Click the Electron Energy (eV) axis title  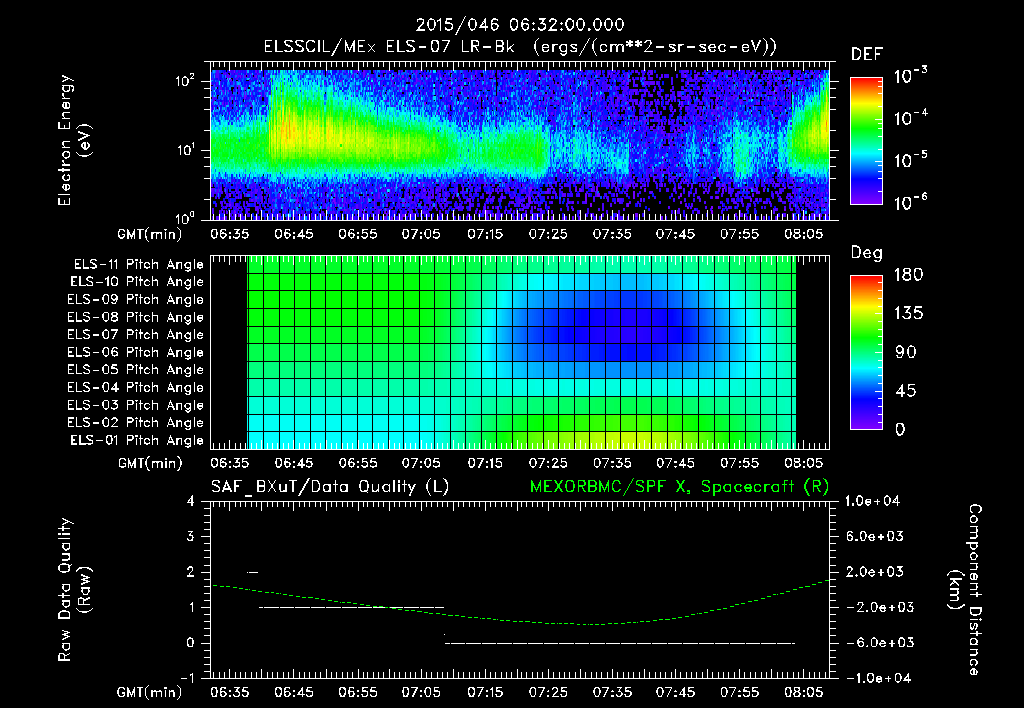74,140
